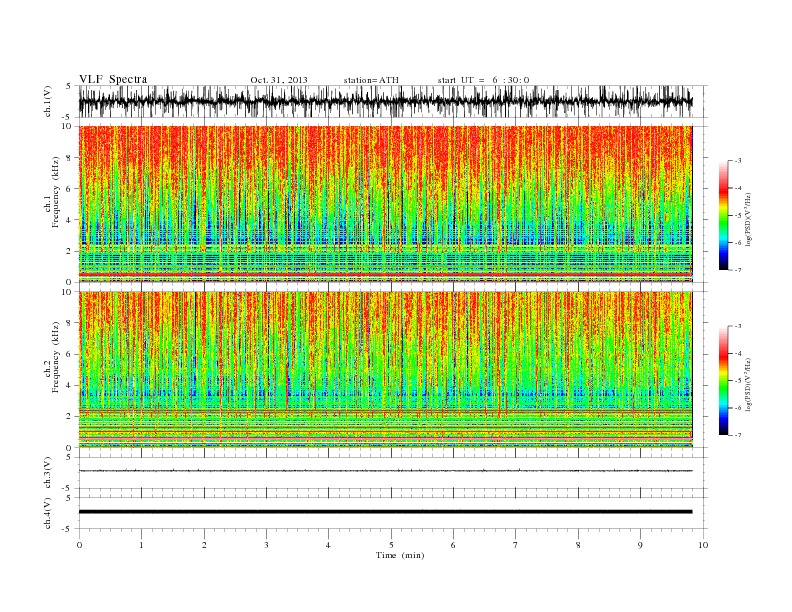Click the time axis tick label "8"
Viewport: 792px width, 612px height.
point(578,545)
